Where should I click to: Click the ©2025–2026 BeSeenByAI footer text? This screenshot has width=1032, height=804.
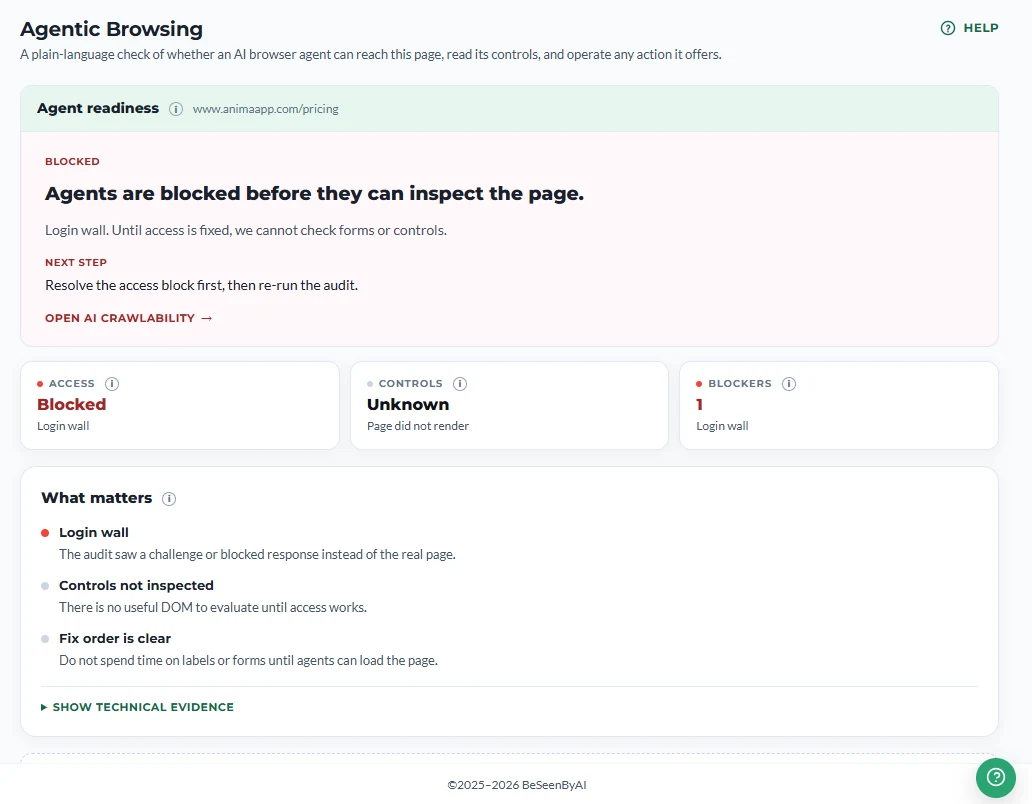pyautogui.click(x=517, y=785)
